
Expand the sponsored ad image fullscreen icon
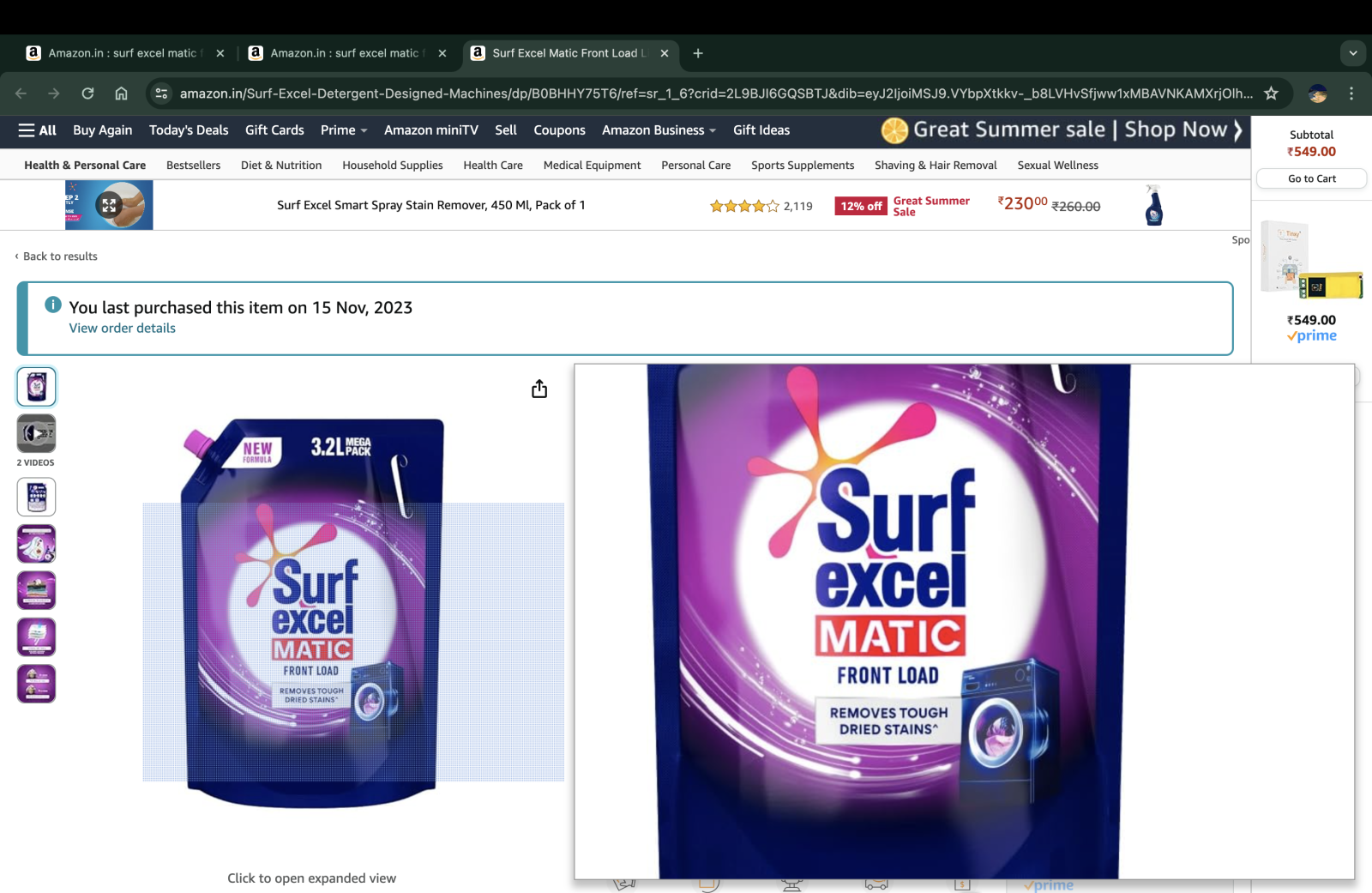109,205
